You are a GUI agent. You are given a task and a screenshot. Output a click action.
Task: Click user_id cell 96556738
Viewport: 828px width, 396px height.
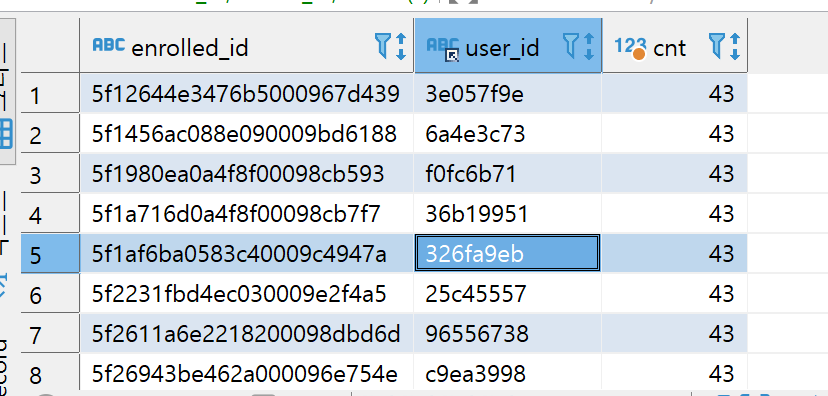click(x=507, y=334)
